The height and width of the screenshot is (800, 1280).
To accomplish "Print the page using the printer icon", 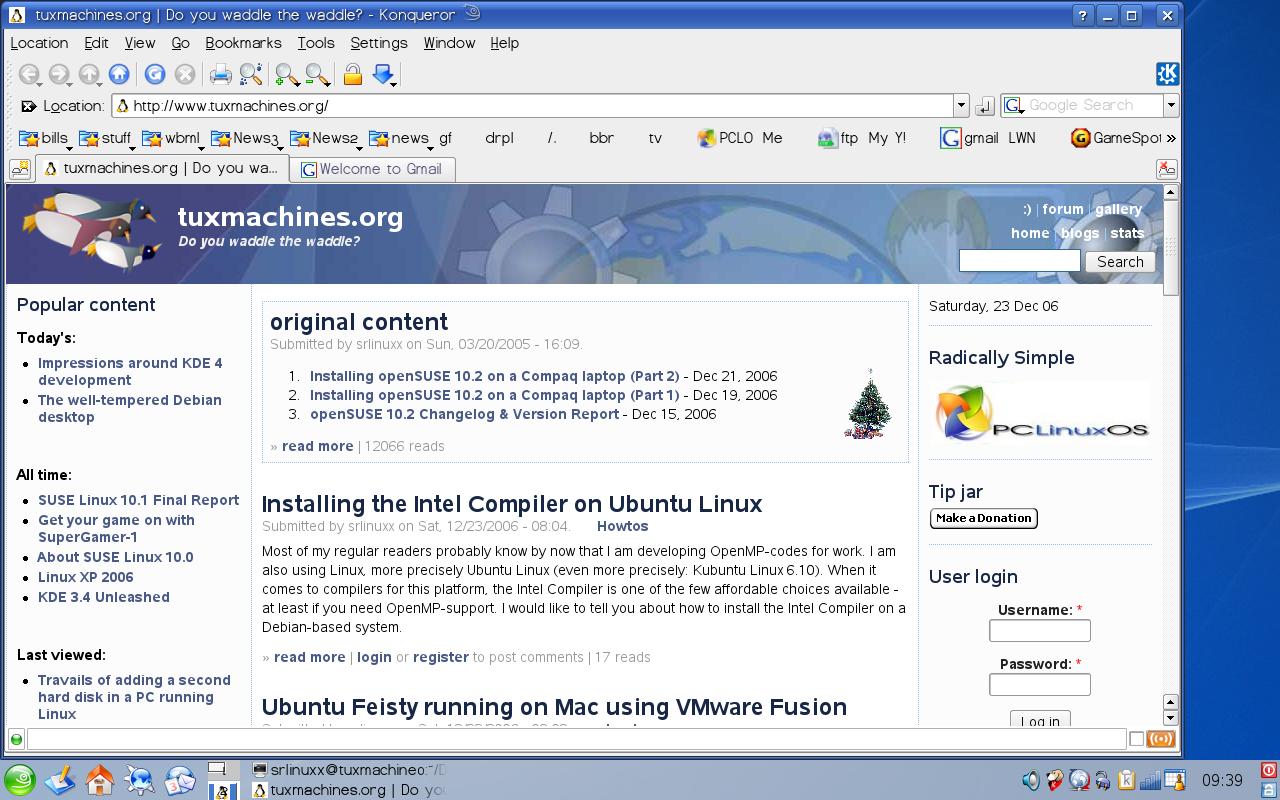I will (x=220, y=74).
